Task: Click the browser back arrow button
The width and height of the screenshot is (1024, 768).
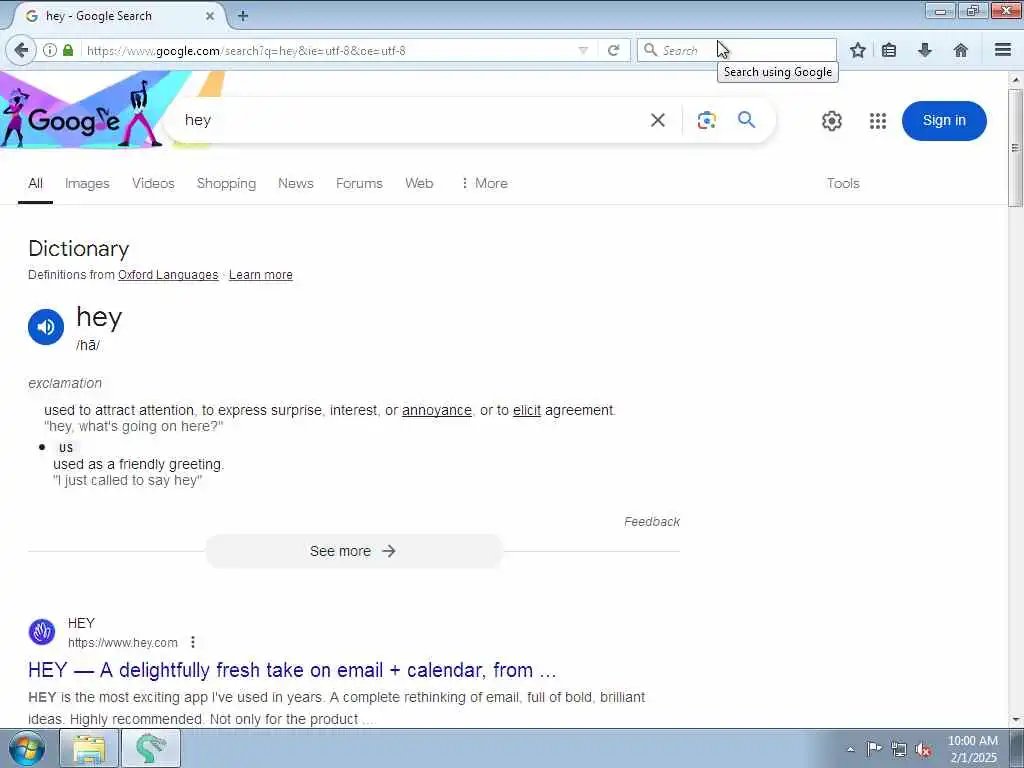Action: click(21, 50)
